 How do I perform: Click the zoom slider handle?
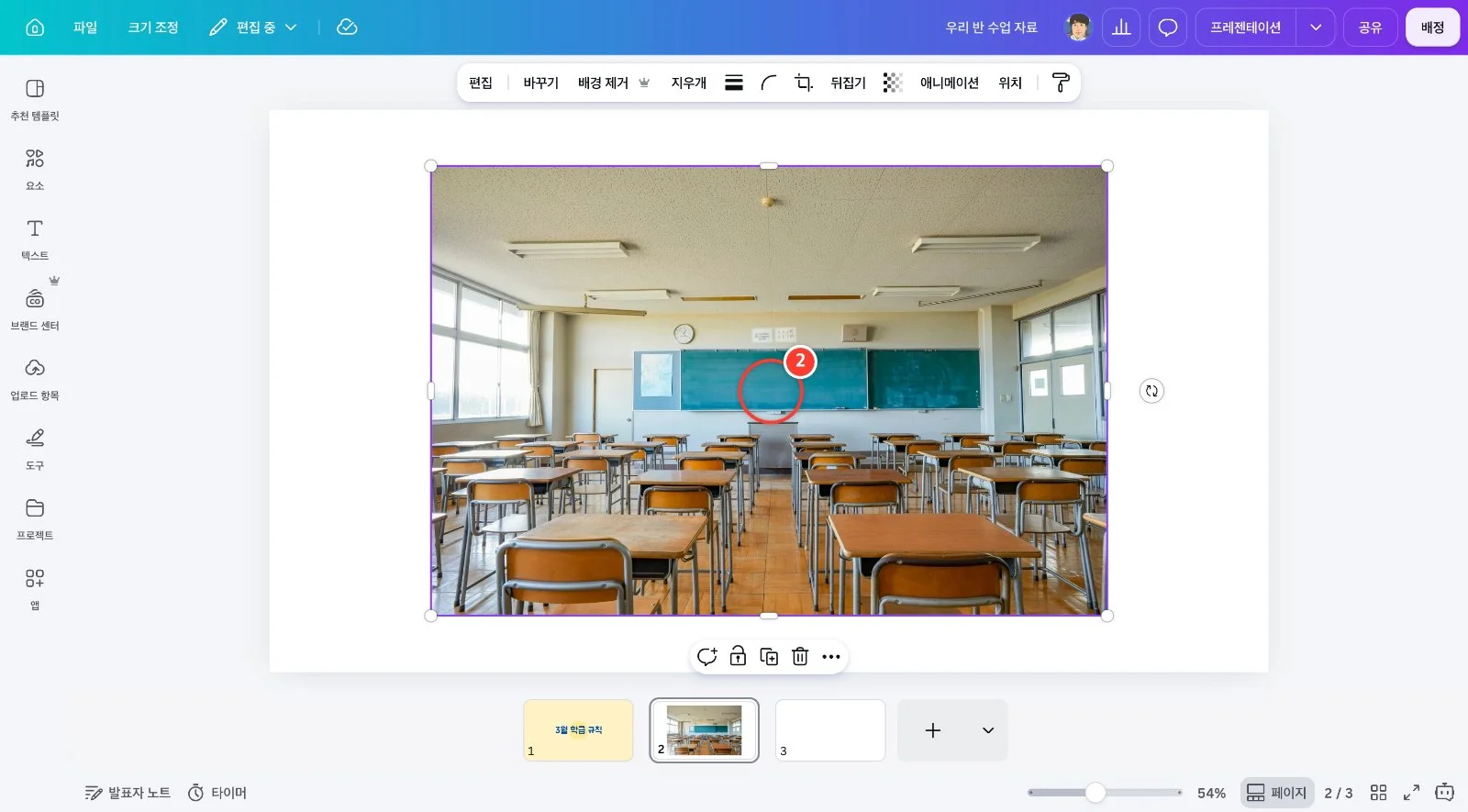click(x=1095, y=793)
